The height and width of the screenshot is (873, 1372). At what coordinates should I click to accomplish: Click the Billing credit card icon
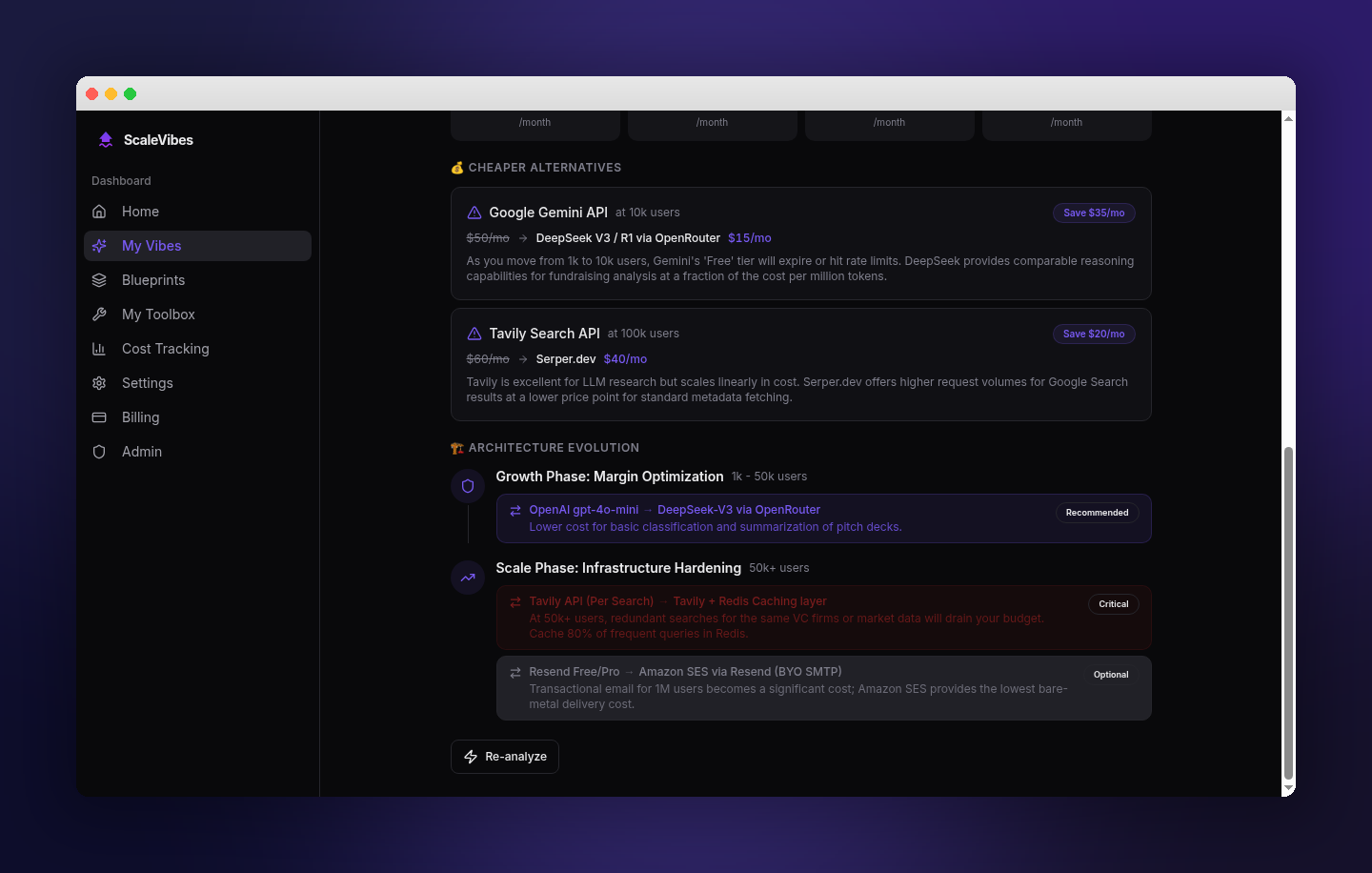tap(100, 416)
